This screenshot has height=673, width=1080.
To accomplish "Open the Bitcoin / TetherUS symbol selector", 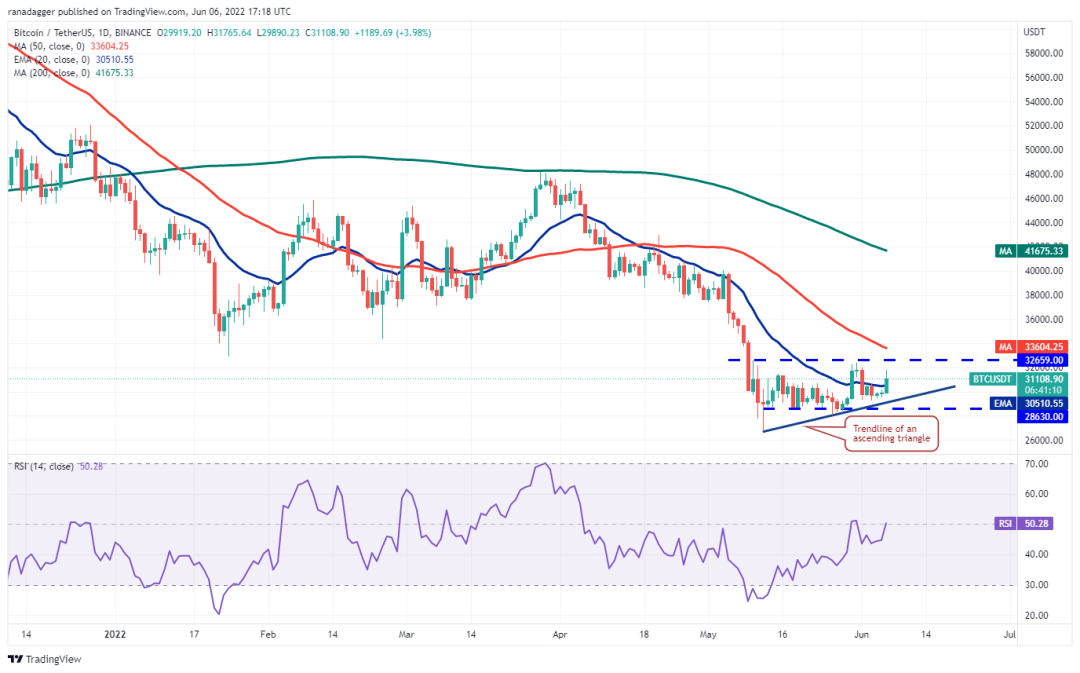I will (50, 32).
